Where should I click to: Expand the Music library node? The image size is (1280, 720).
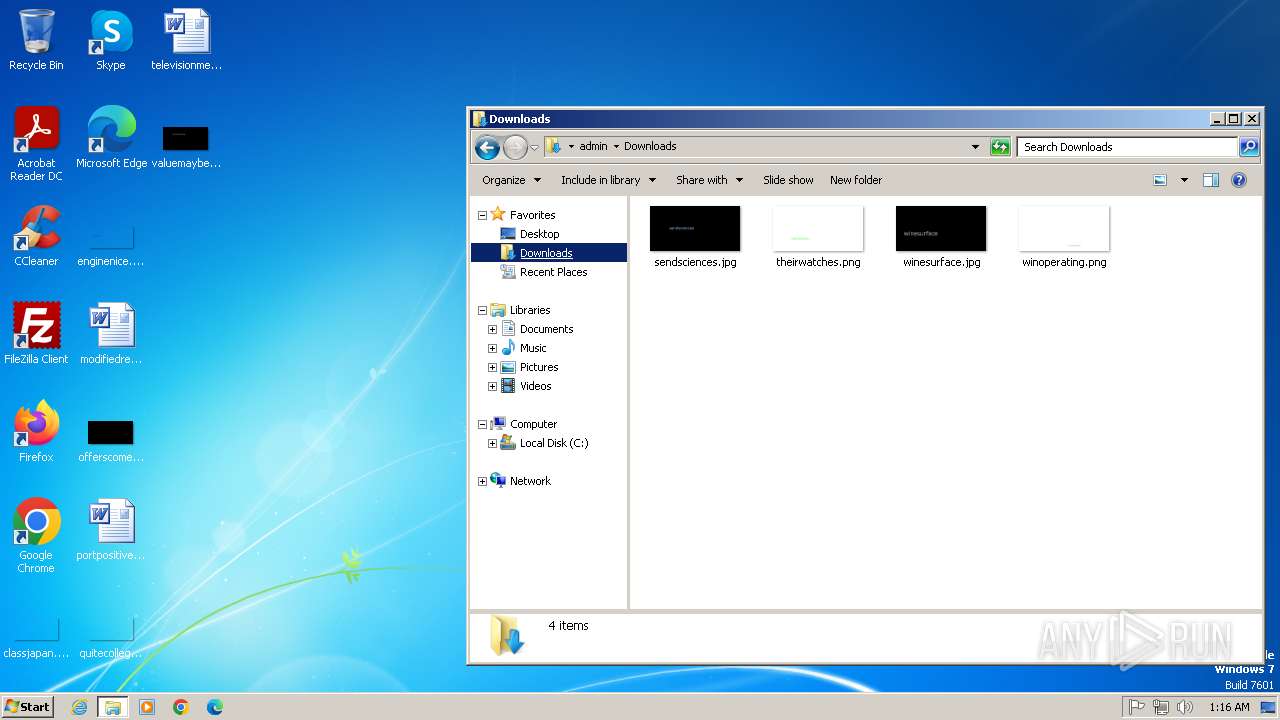[492, 348]
